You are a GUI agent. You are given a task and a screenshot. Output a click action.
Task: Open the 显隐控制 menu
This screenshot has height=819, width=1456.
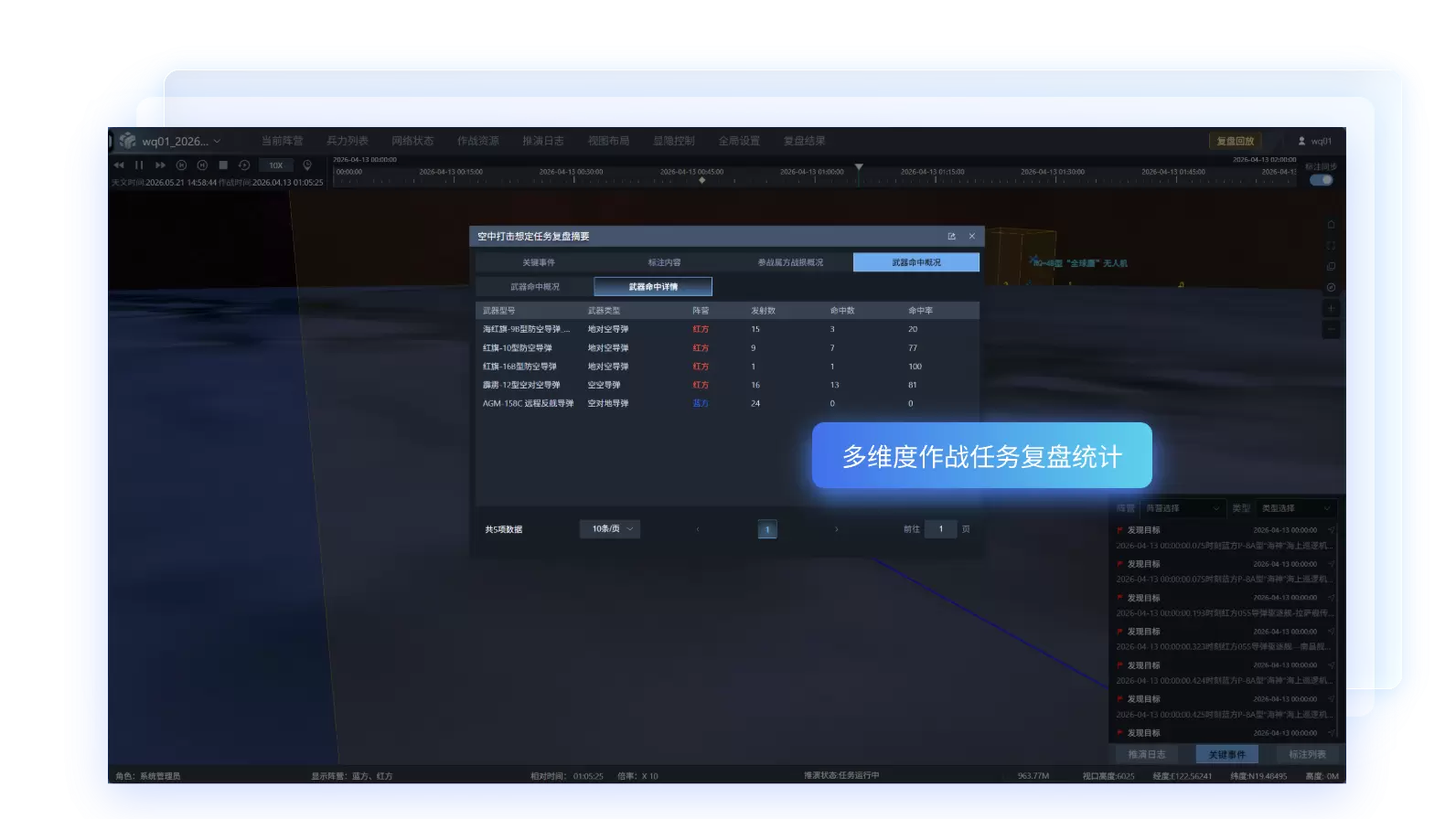[674, 141]
